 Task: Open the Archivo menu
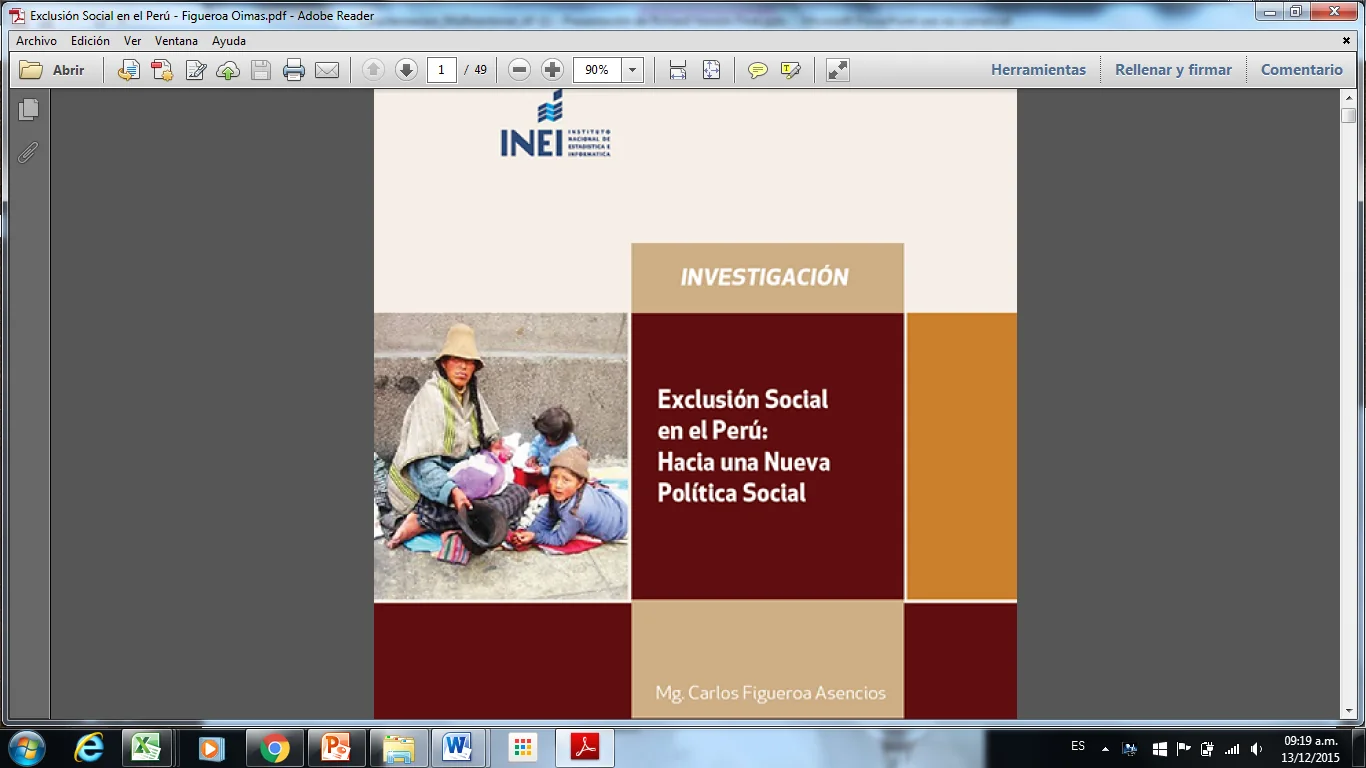(x=36, y=41)
